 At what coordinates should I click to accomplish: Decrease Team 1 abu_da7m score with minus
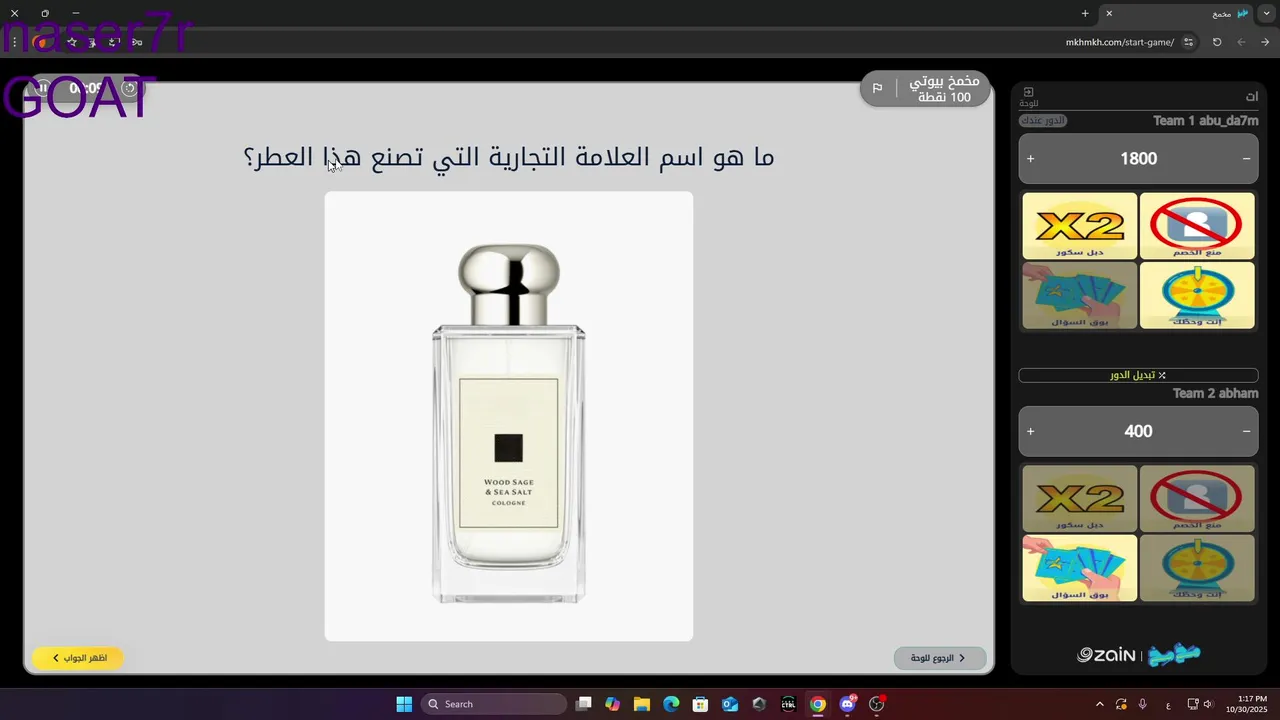pyautogui.click(x=1246, y=159)
